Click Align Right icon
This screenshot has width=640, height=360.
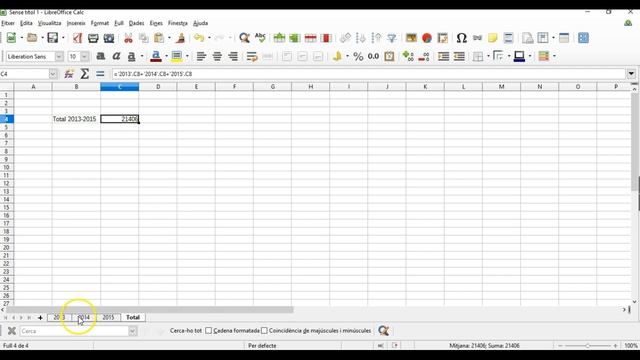pyautogui.click(x=233, y=56)
